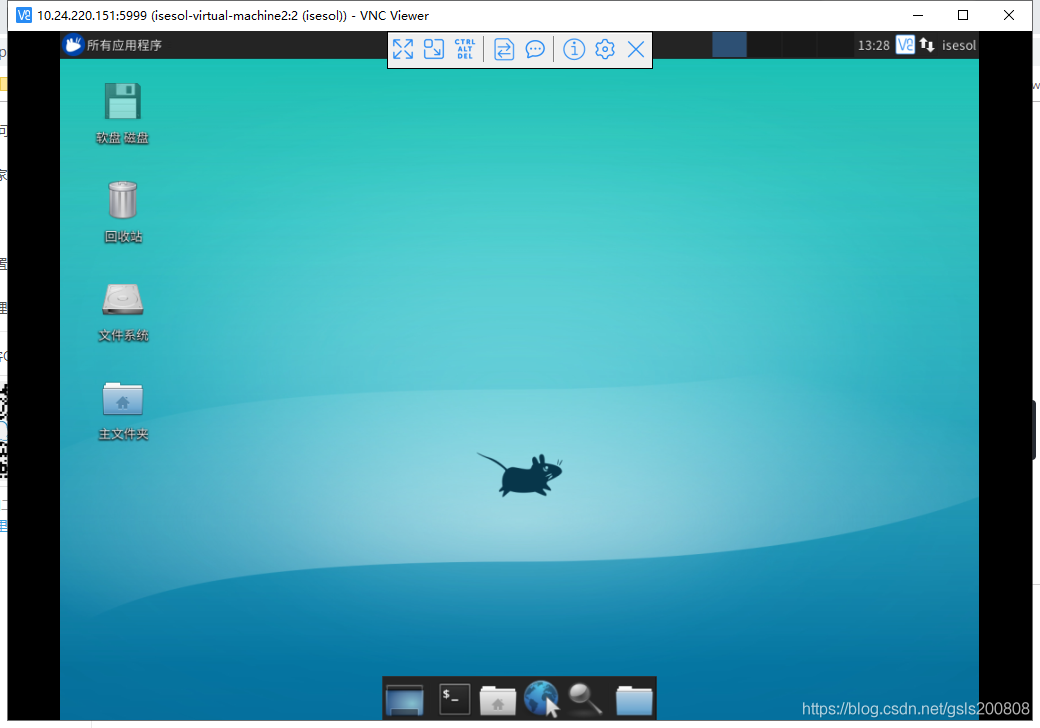Click the isesol user name in panel
Screen dimensions: 1040x728
click(958, 45)
